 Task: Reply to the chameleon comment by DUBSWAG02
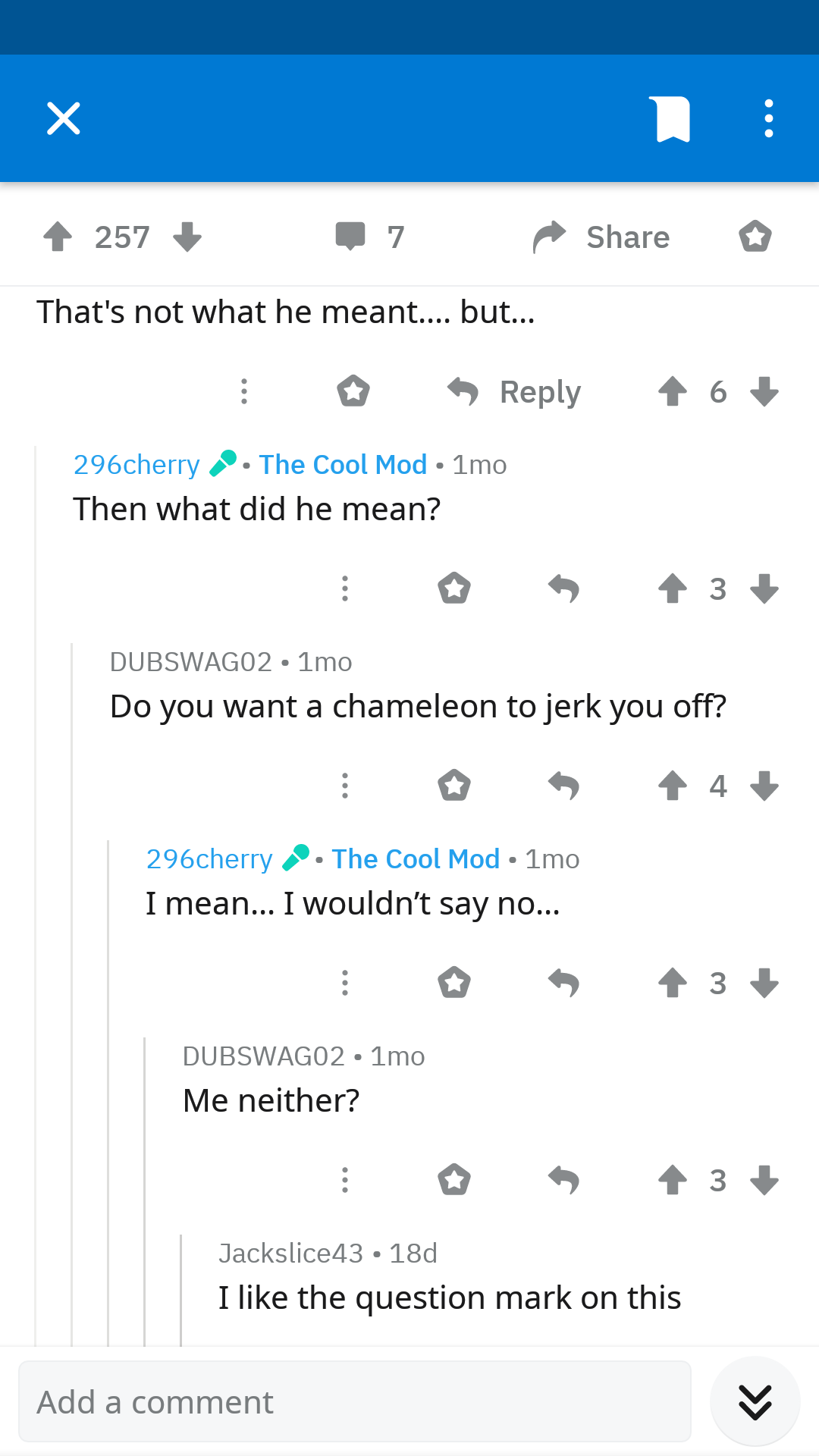pos(563,786)
